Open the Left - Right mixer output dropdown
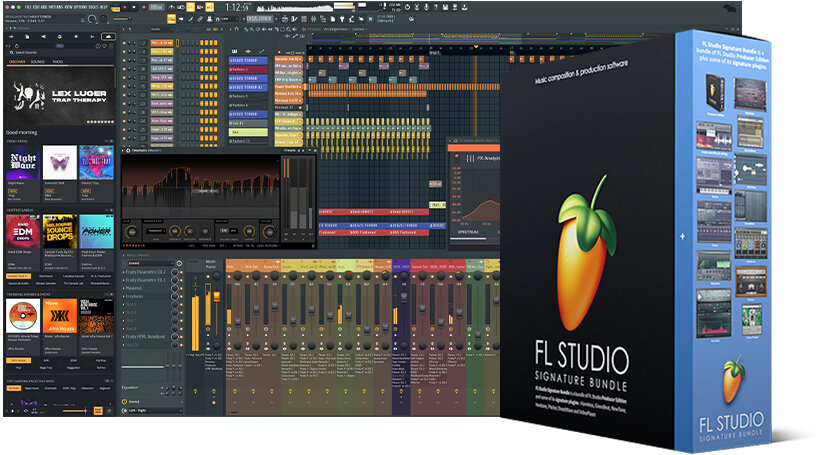 pos(154,411)
